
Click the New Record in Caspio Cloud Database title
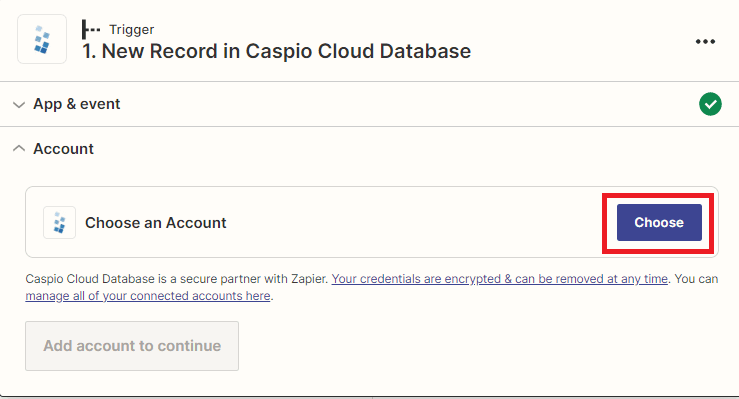(x=277, y=51)
